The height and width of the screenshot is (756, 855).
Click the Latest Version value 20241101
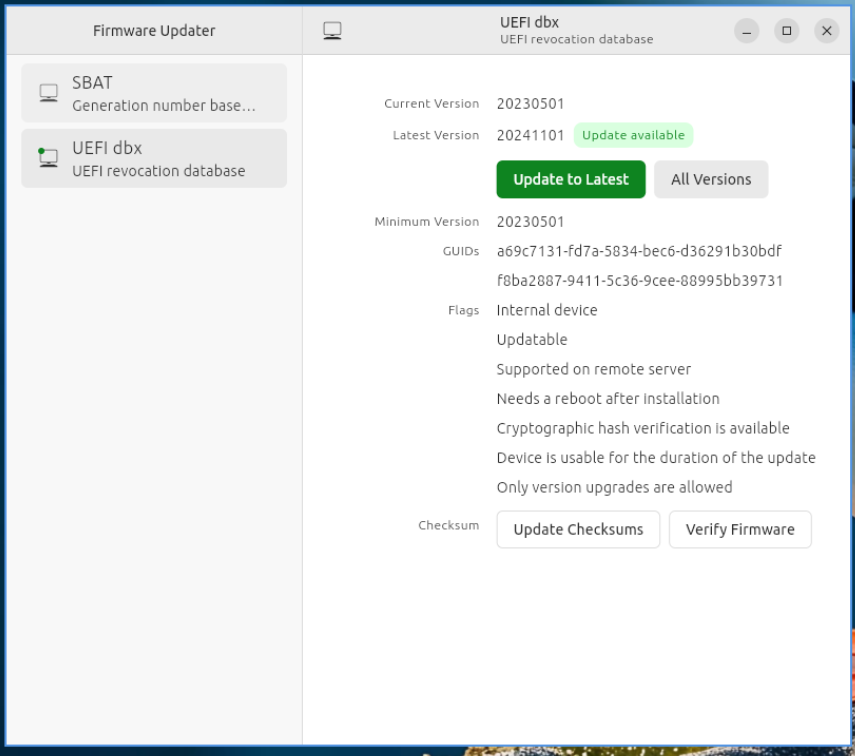coord(530,136)
